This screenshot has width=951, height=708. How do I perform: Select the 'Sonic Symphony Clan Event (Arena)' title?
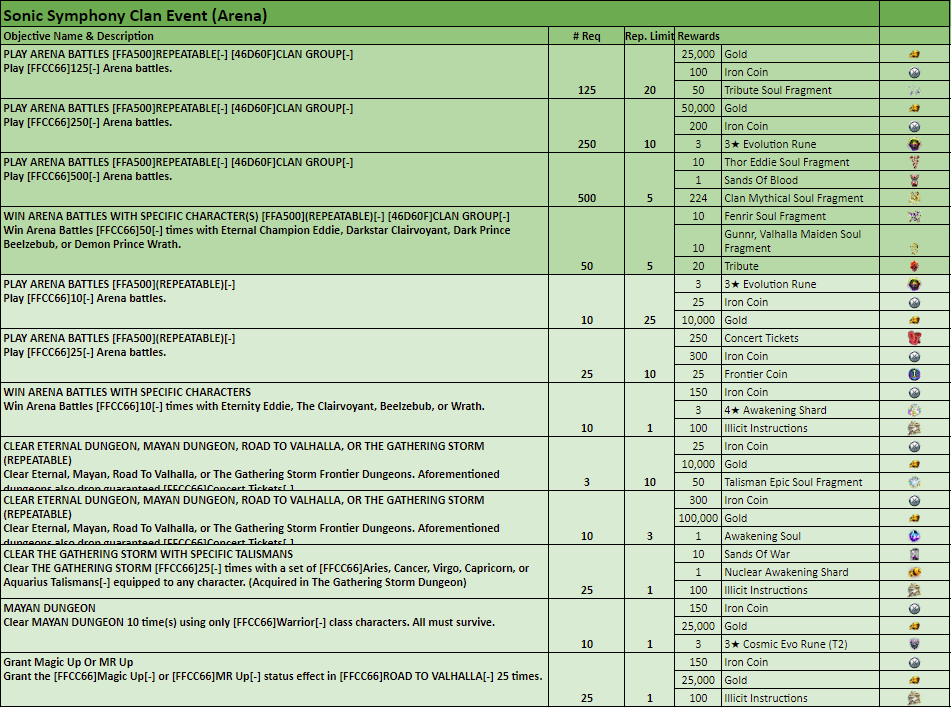135,15
